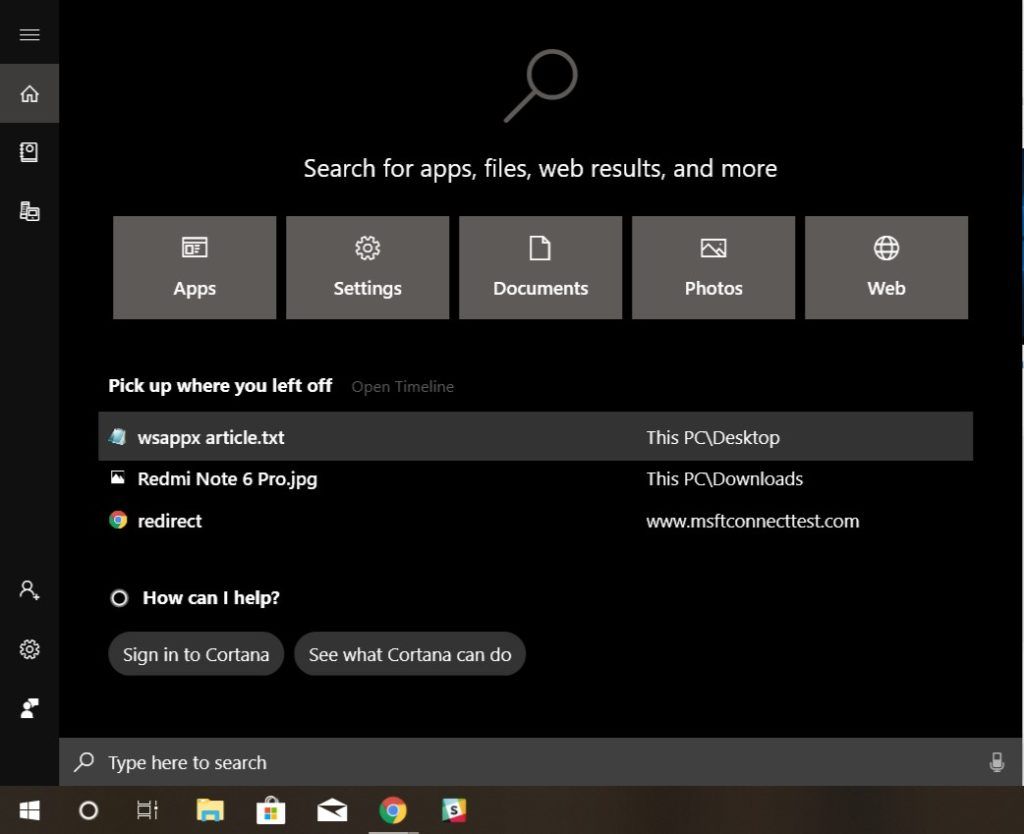Open the Cortana Notebook in the sidebar
Image resolution: width=1024 pixels, height=834 pixels.
29,153
